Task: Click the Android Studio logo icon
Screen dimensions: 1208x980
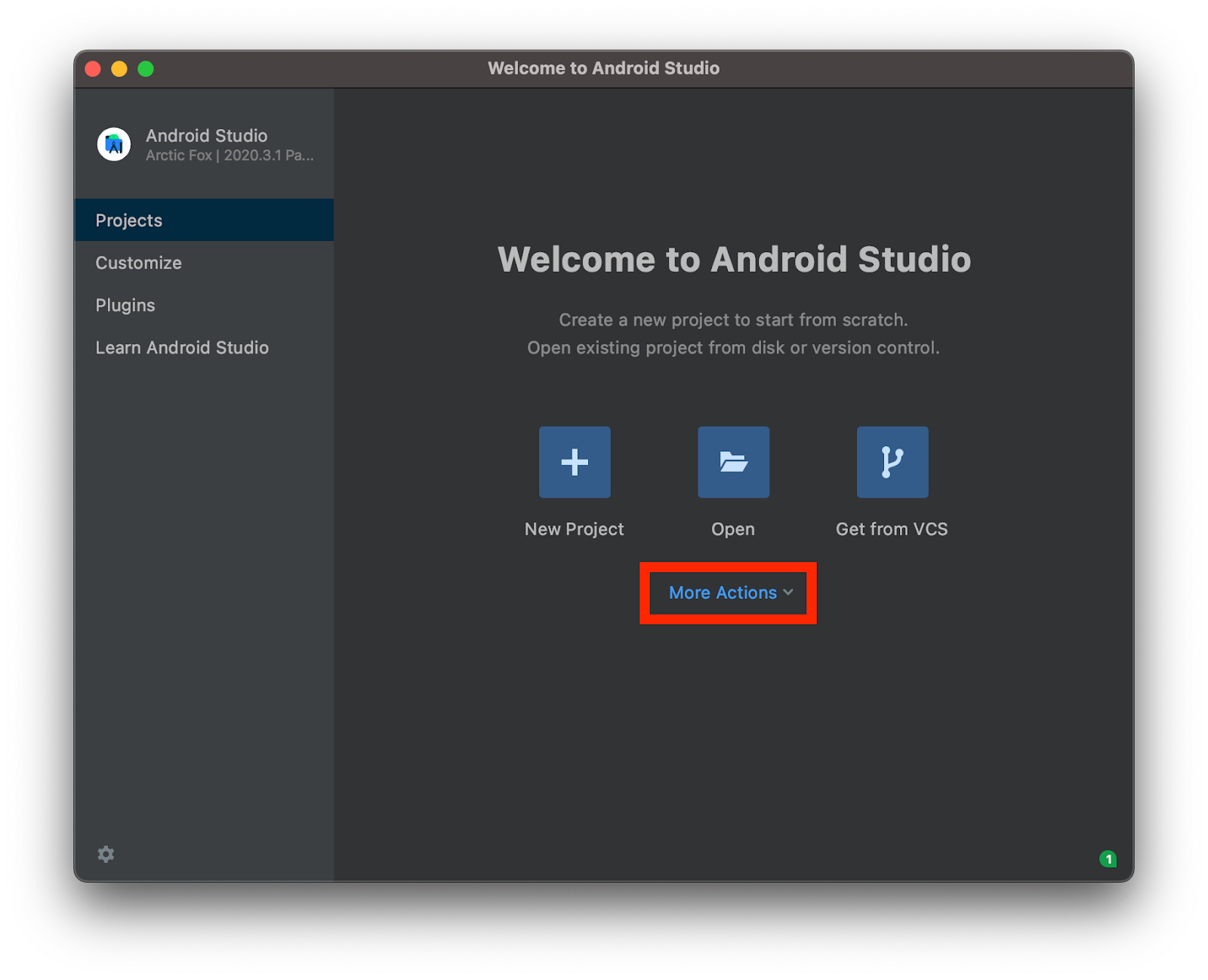Action: click(114, 143)
